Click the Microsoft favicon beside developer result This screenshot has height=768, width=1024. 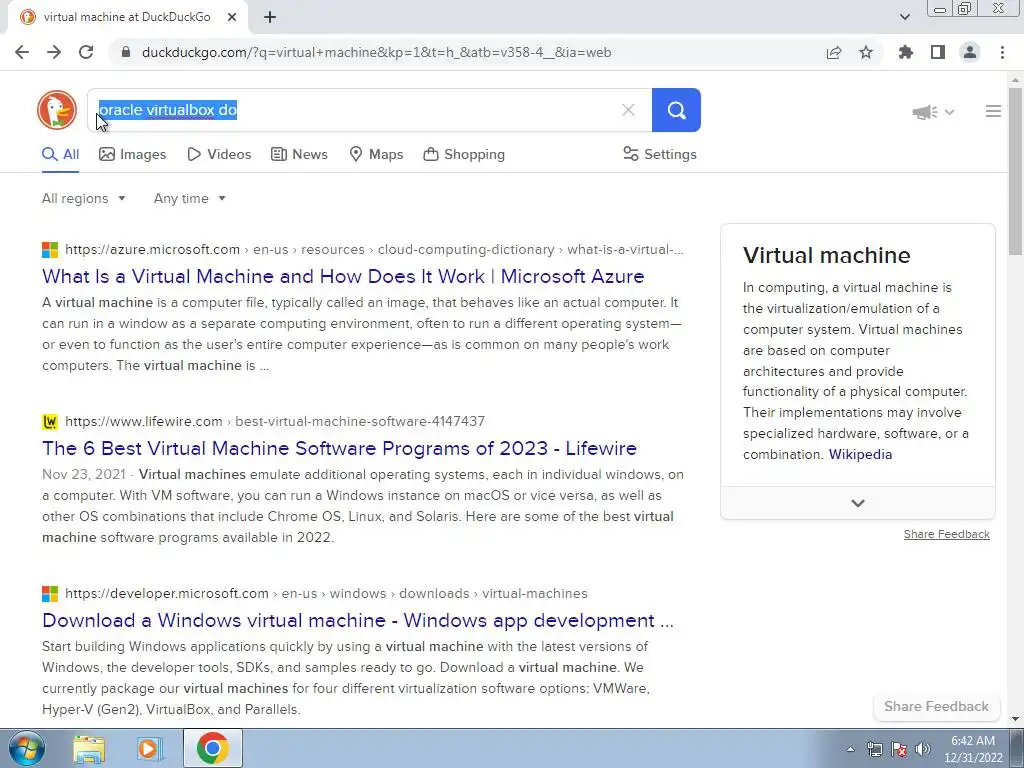coord(50,594)
